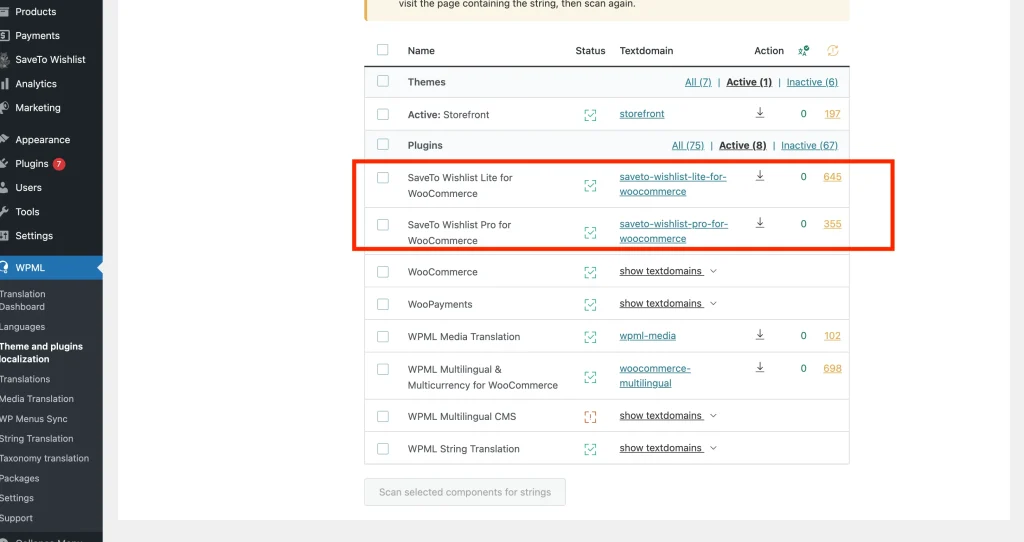The image size is (1024, 542).
Task: Click the 355 pending strings count
Action: 832,224
